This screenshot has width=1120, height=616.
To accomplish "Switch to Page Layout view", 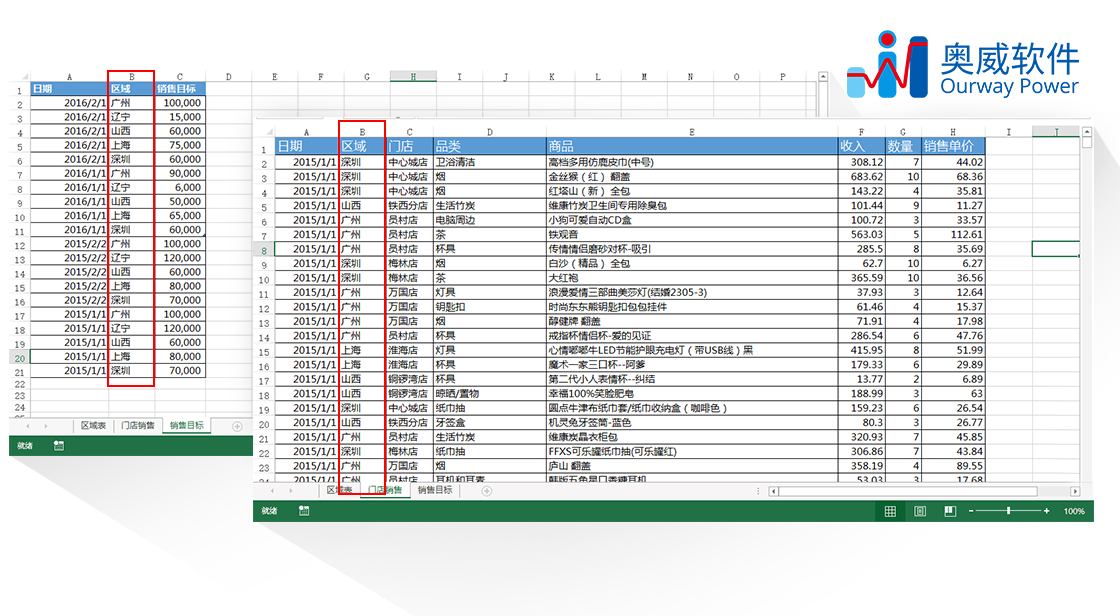I will [x=920, y=511].
